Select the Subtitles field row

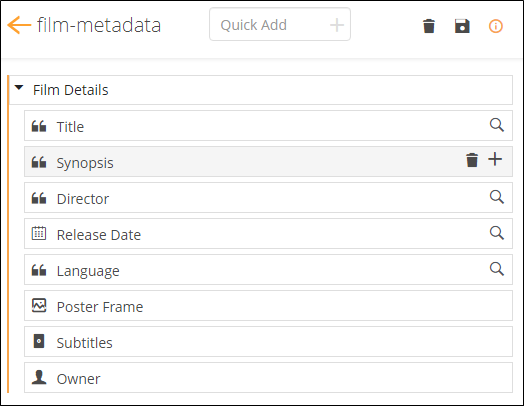(x=268, y=342)
